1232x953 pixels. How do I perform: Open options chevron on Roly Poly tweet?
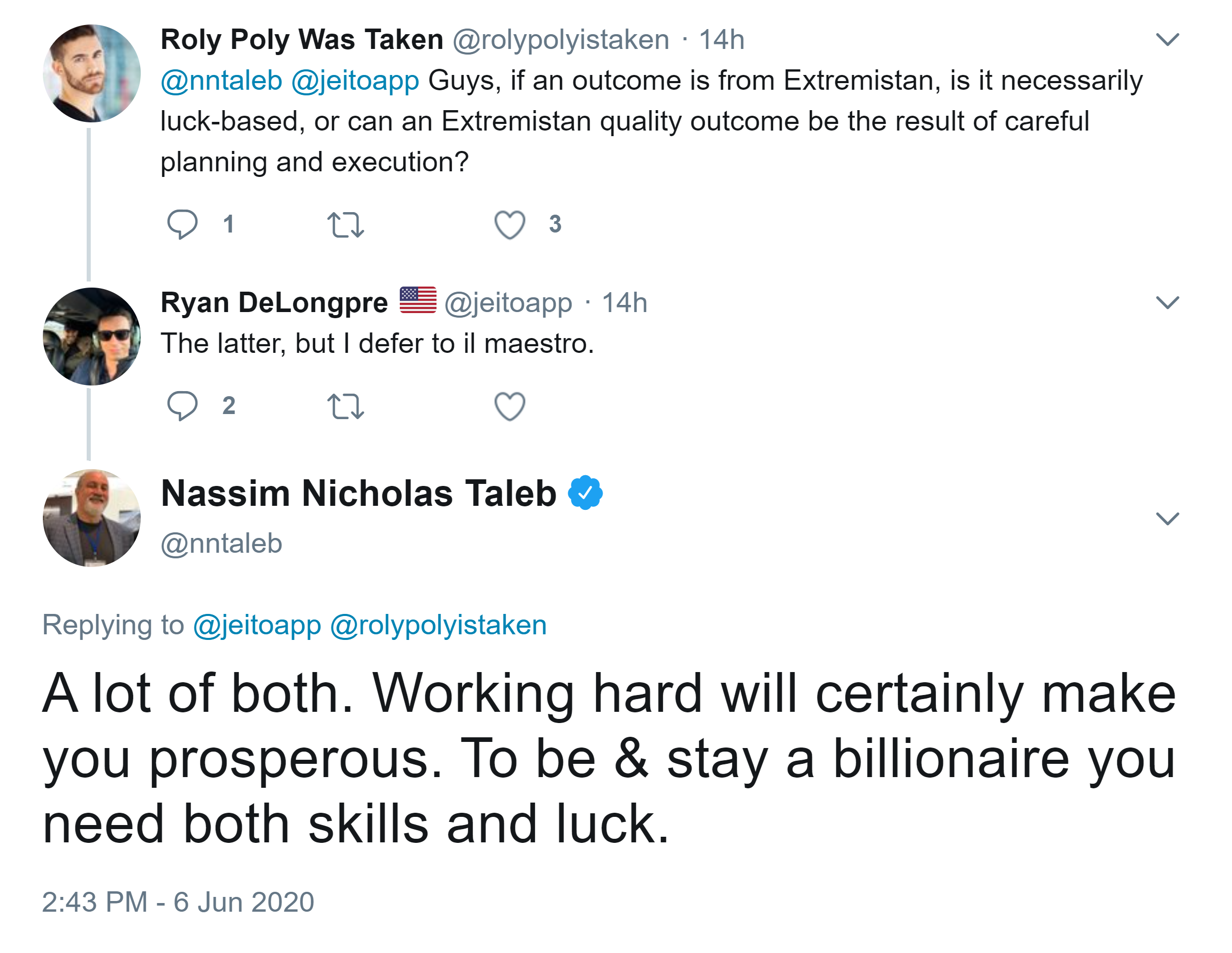coord(1167,39)
